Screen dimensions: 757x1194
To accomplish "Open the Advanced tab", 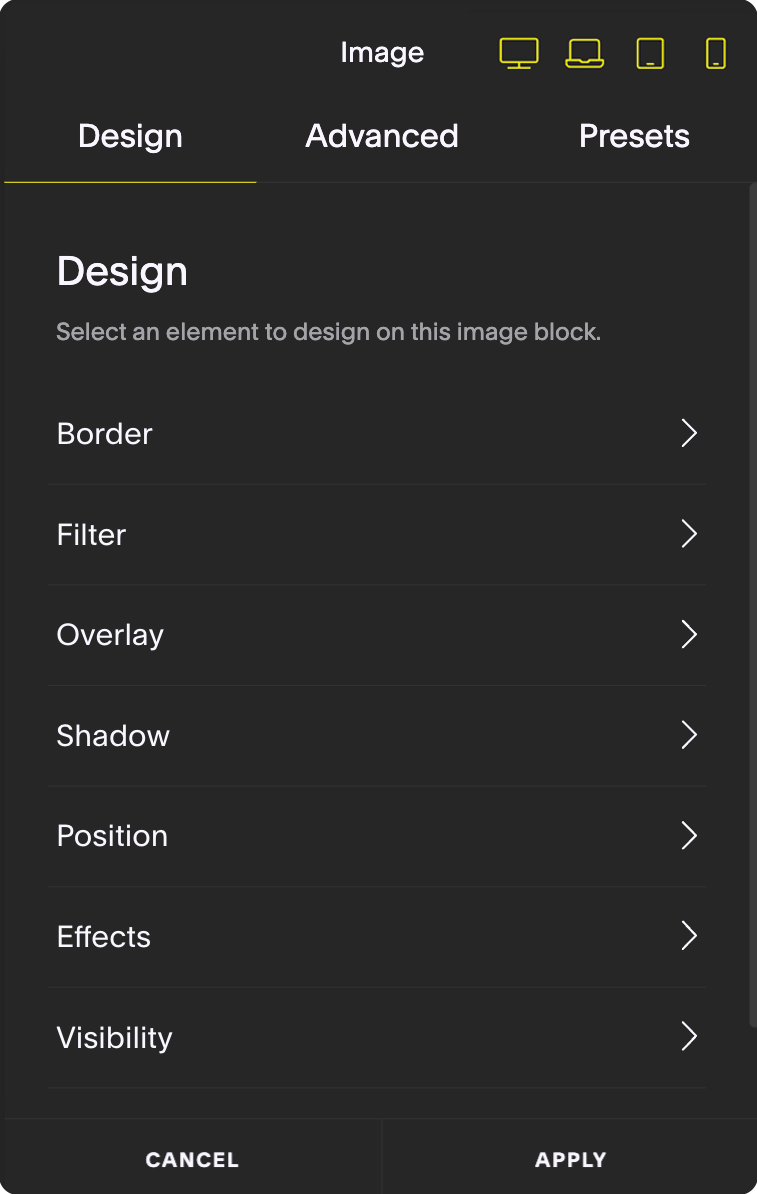I will point(382,136).
